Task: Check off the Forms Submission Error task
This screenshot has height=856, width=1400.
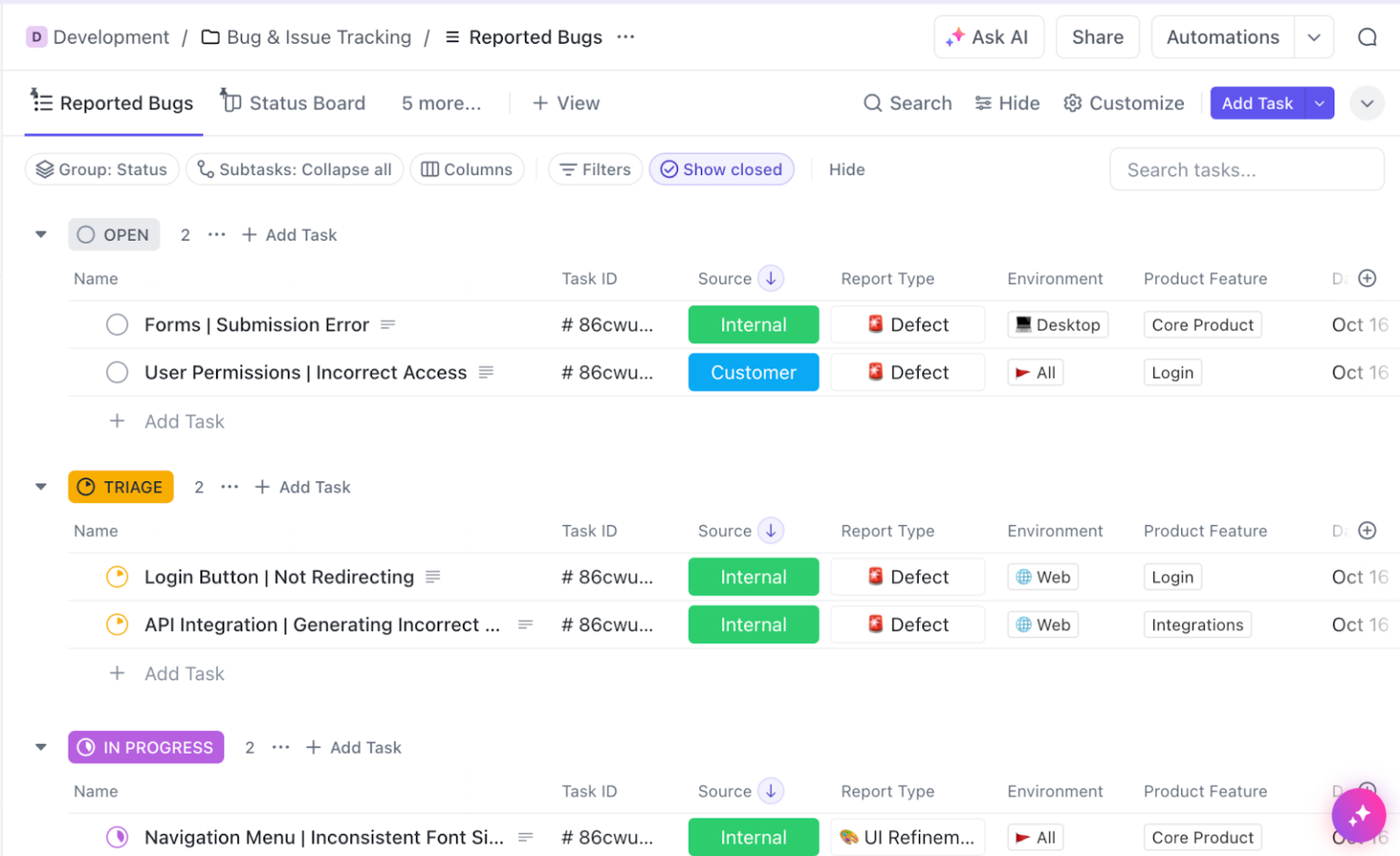Action: 118,325
